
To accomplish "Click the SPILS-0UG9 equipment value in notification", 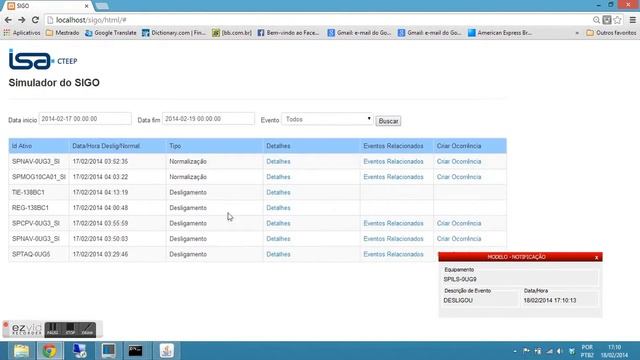I will 460,279.
